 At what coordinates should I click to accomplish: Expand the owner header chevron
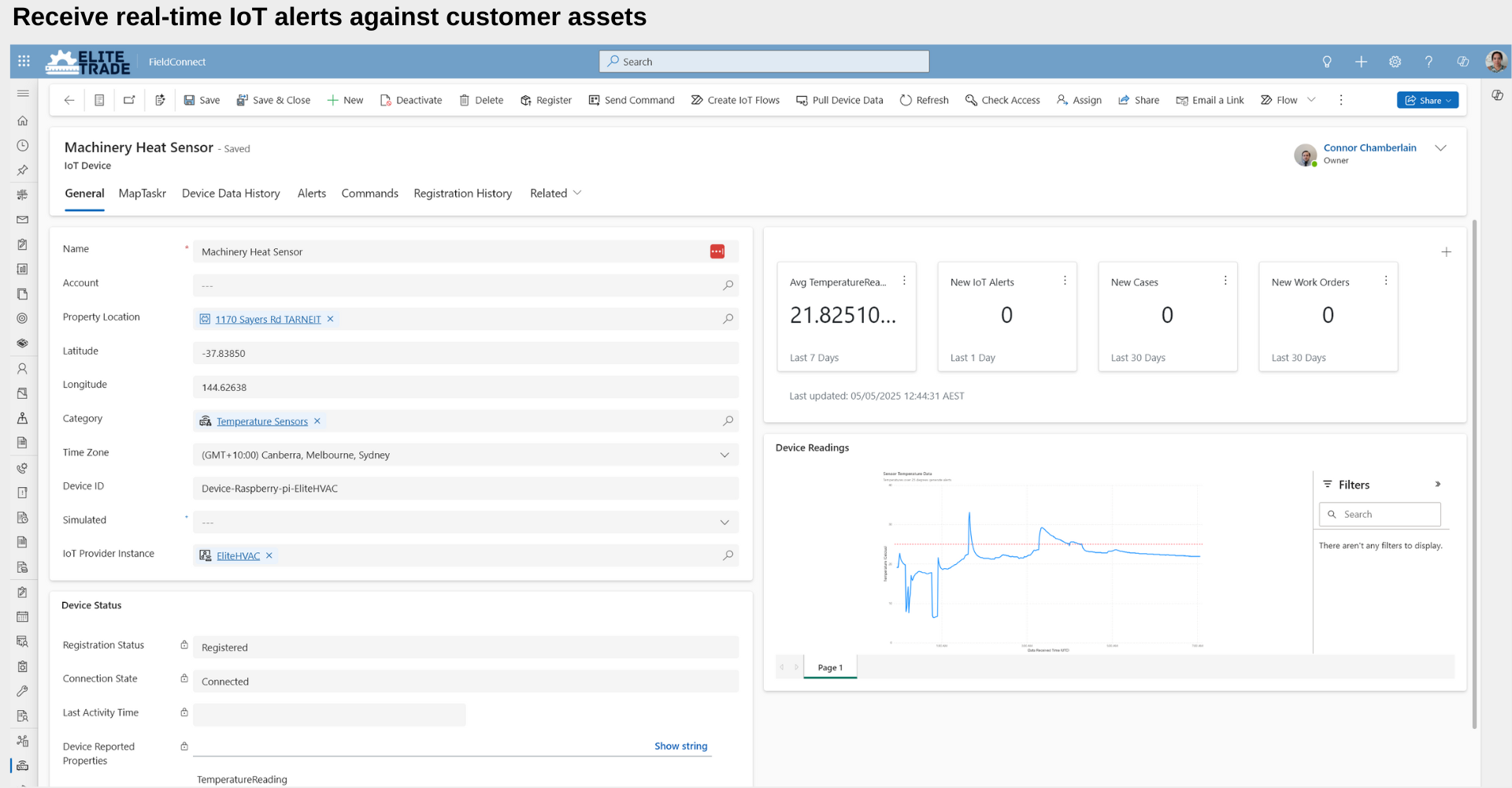click(1441, 148)
